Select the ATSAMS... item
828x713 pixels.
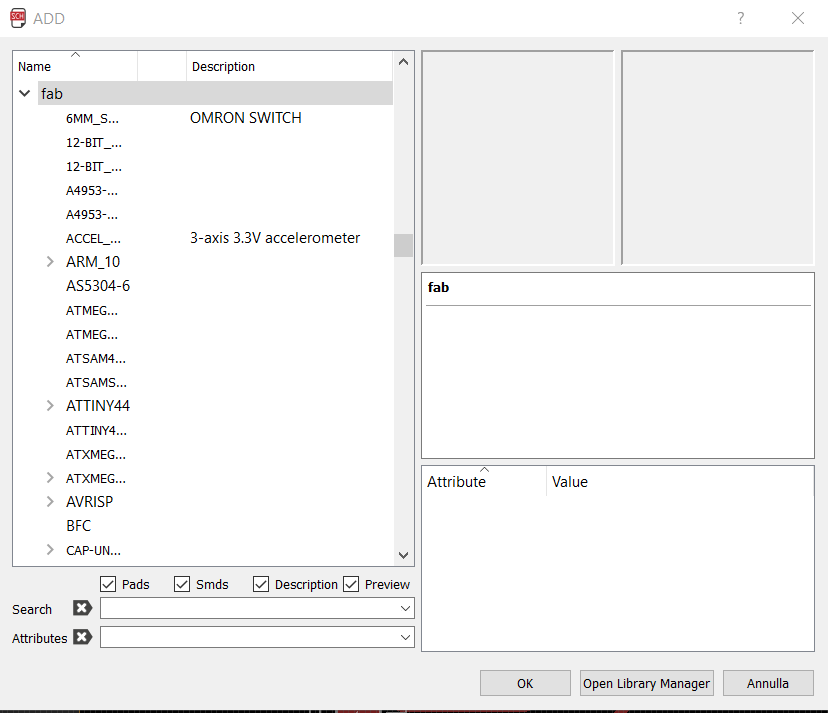pos(96,382)
